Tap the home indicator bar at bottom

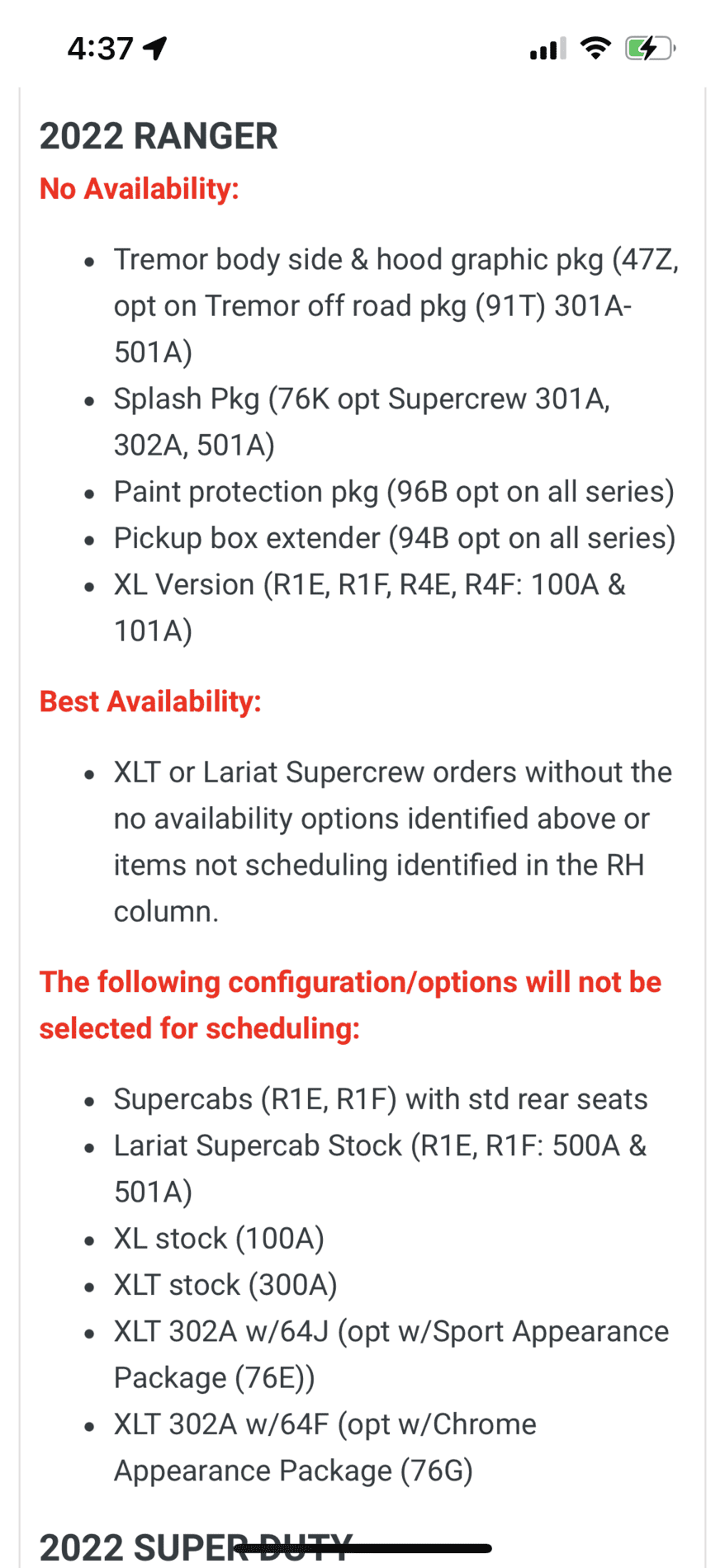363,1548
